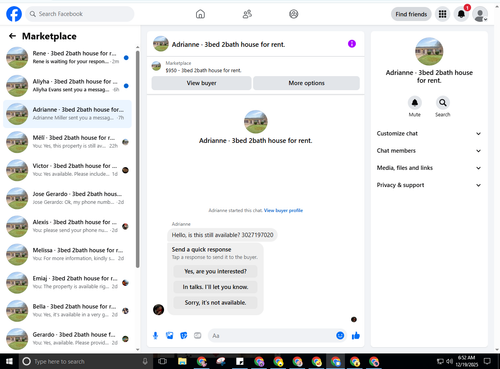The height and width of the screenshot is (369, 500).
Task: Open the Groups icon in top navigation
Action: pyautogui.click(x=294, y=14)
